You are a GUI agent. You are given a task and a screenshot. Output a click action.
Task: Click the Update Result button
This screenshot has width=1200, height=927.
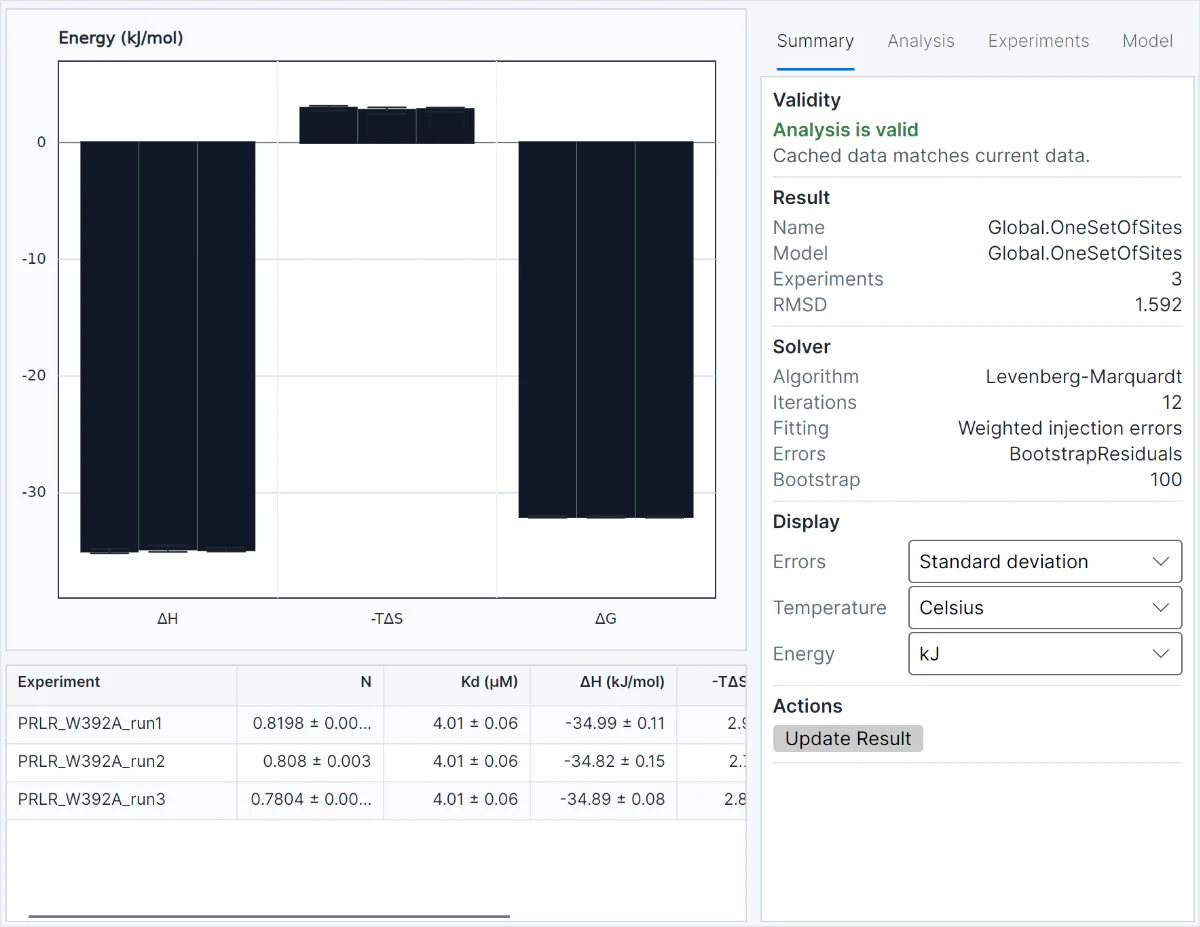tap(848, 739)
